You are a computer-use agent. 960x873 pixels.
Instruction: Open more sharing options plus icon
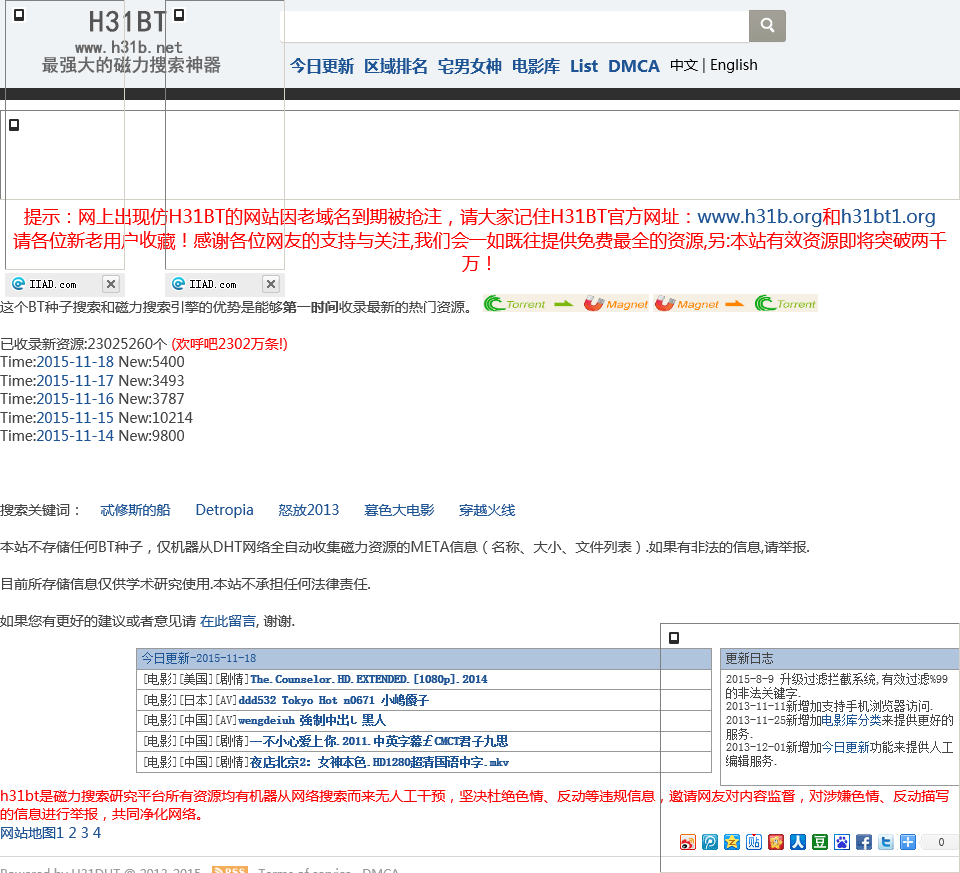pos(908,842)
